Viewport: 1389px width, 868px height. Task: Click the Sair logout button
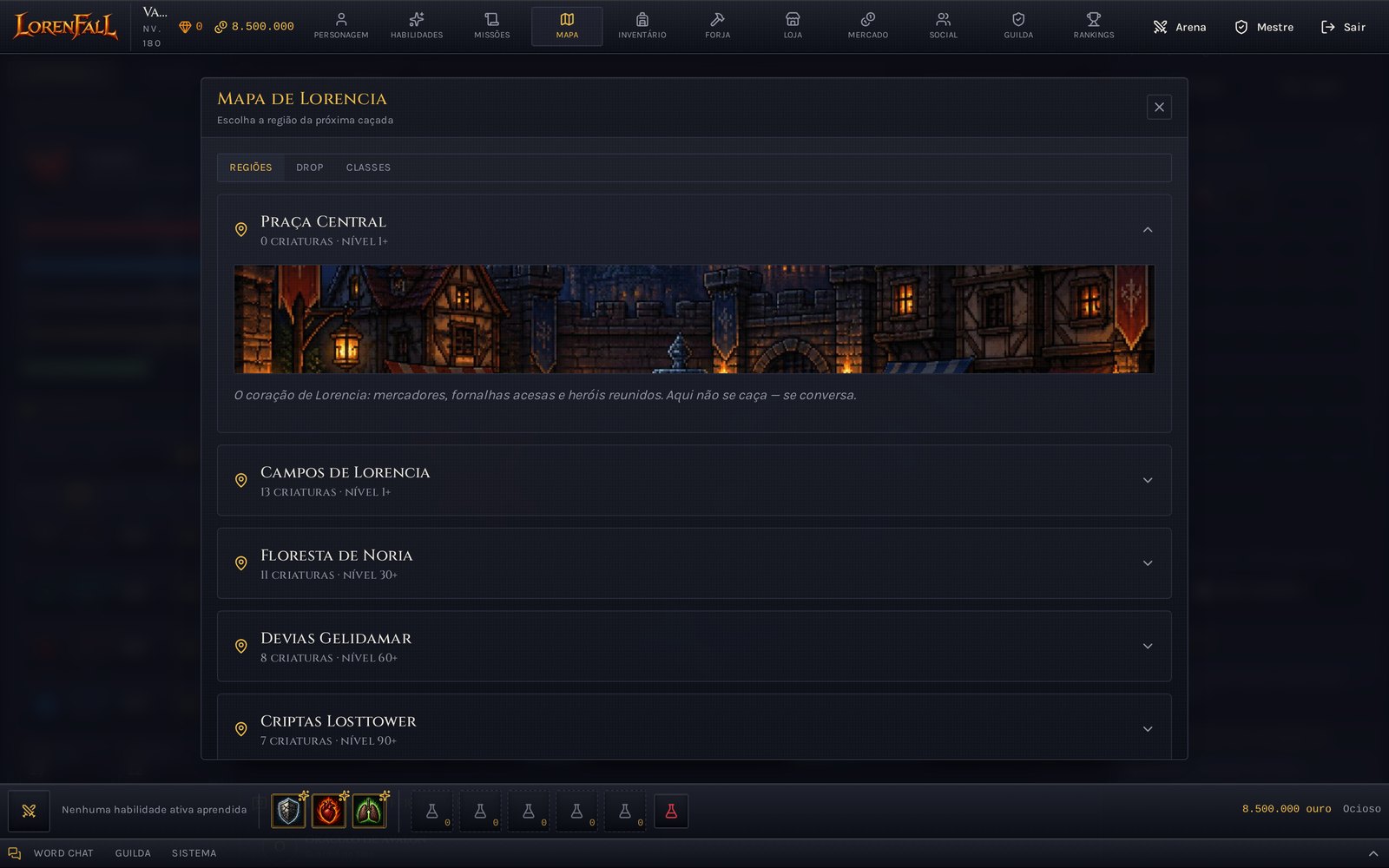click(1343, 27)
